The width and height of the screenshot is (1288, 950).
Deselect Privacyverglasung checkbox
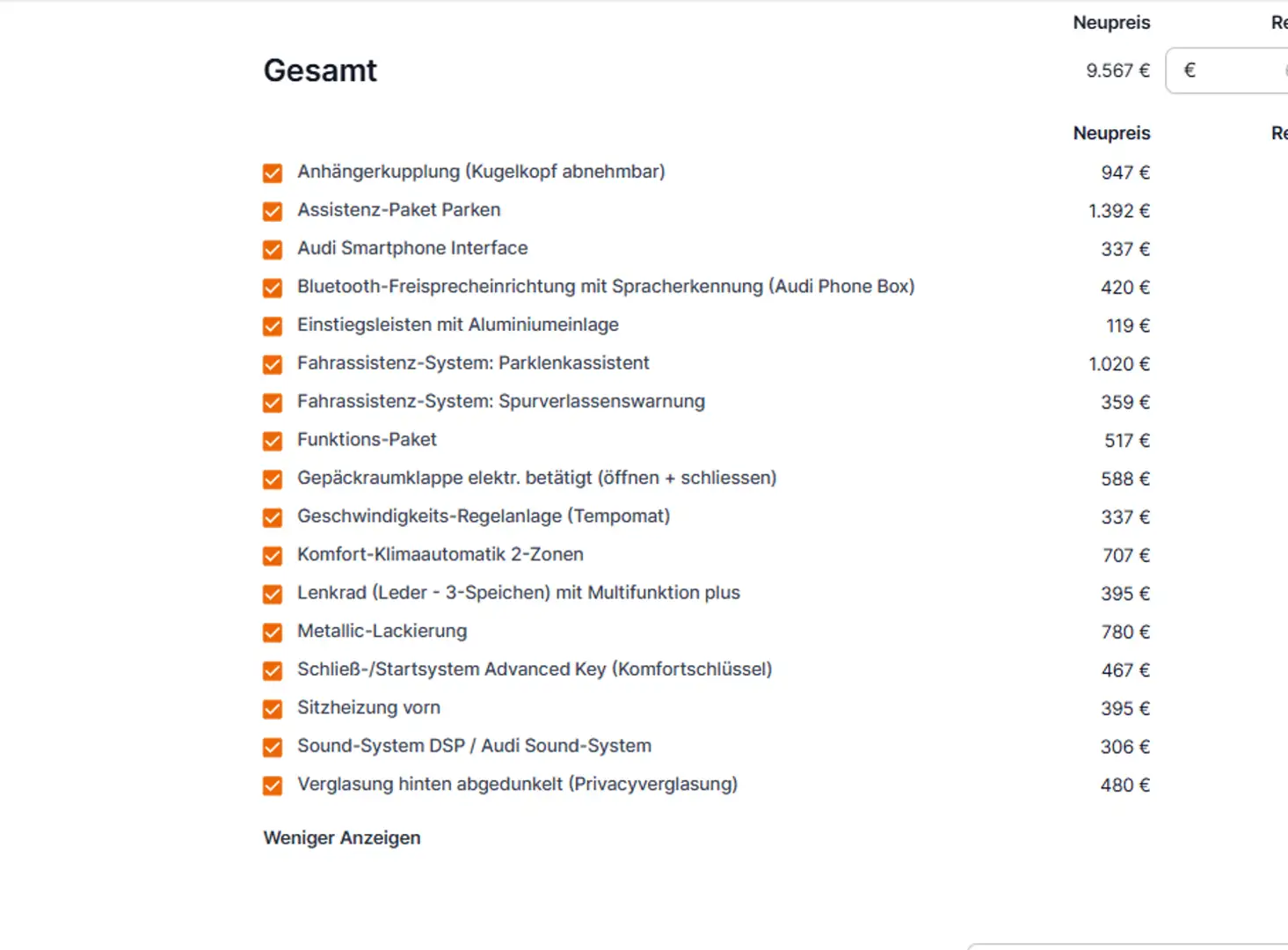273,786
